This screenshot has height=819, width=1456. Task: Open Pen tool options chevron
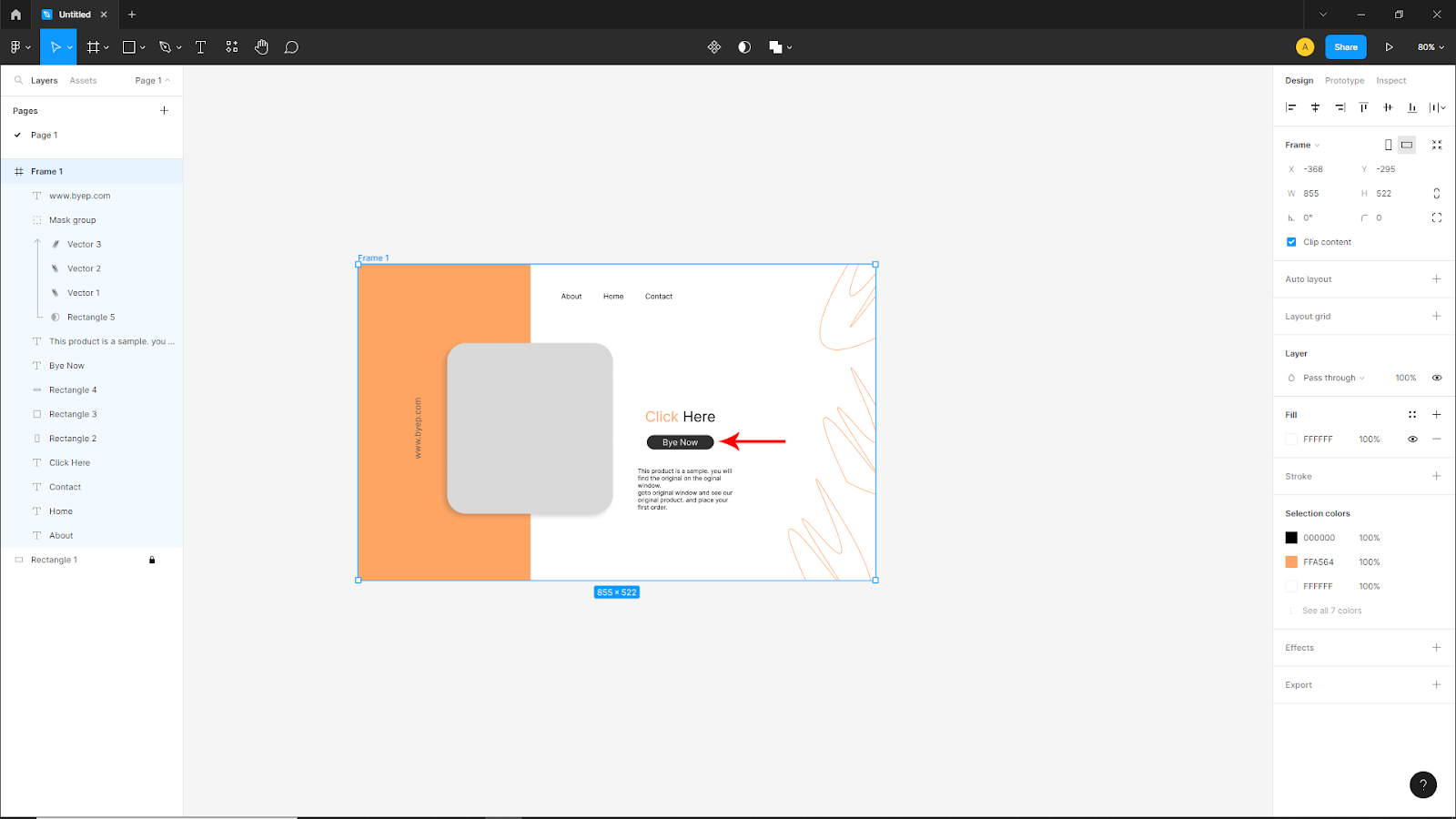(x=179, y=47)
